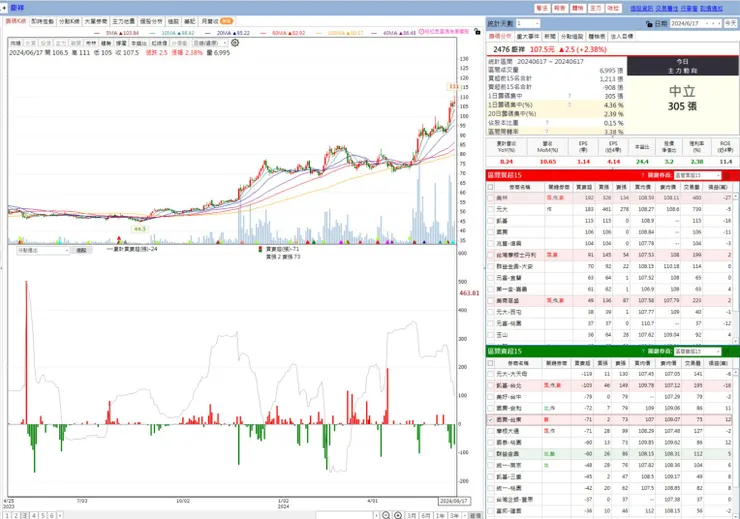This screenshot has height=519, width=740.
Task: Click the pink info icon beside MA legend
Action: coord(421,32)
